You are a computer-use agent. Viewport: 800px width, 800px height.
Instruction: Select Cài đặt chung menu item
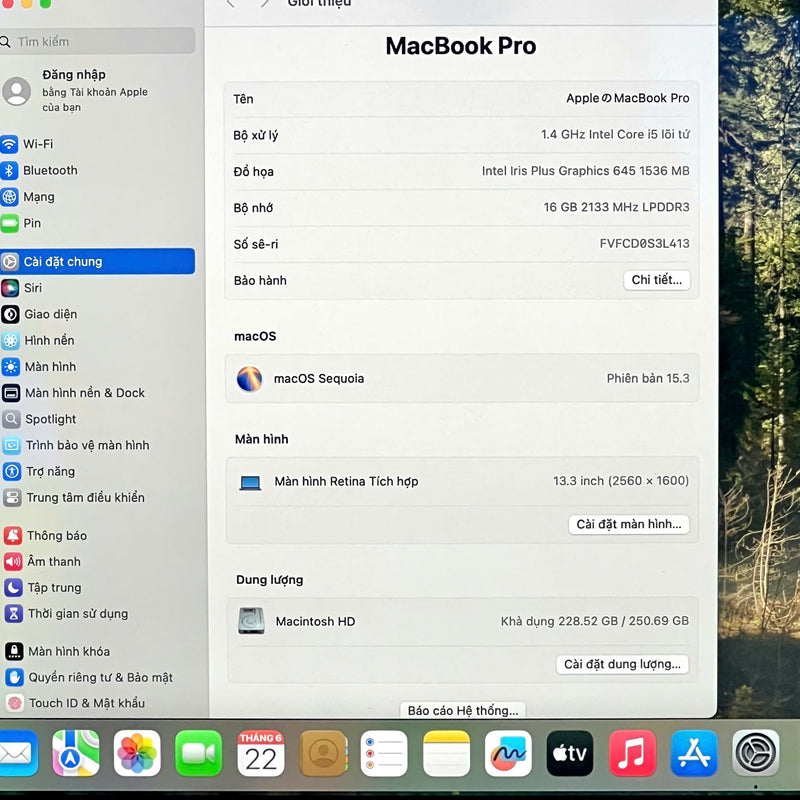(96, 262)
